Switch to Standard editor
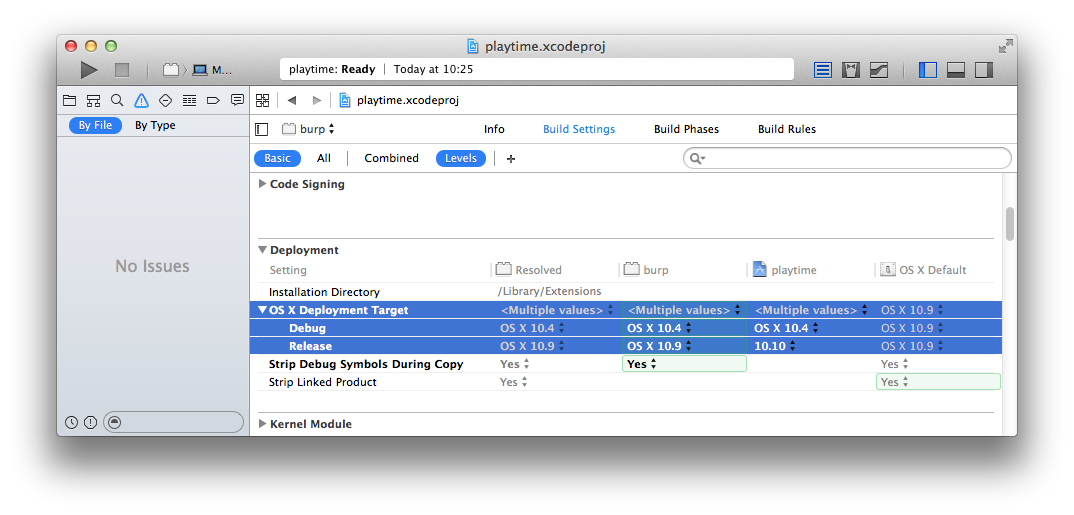 point(823,70)
